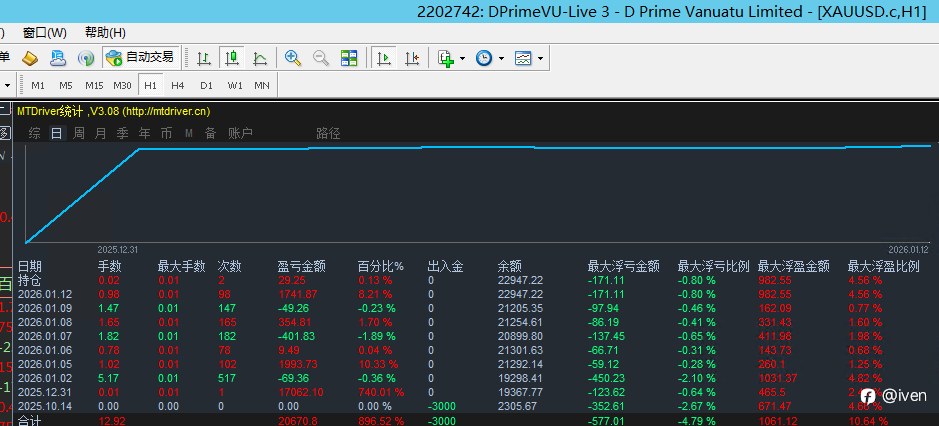Open the 窗口(W) menu
This screenshot has height=426, width=939.
click(45, 33)
